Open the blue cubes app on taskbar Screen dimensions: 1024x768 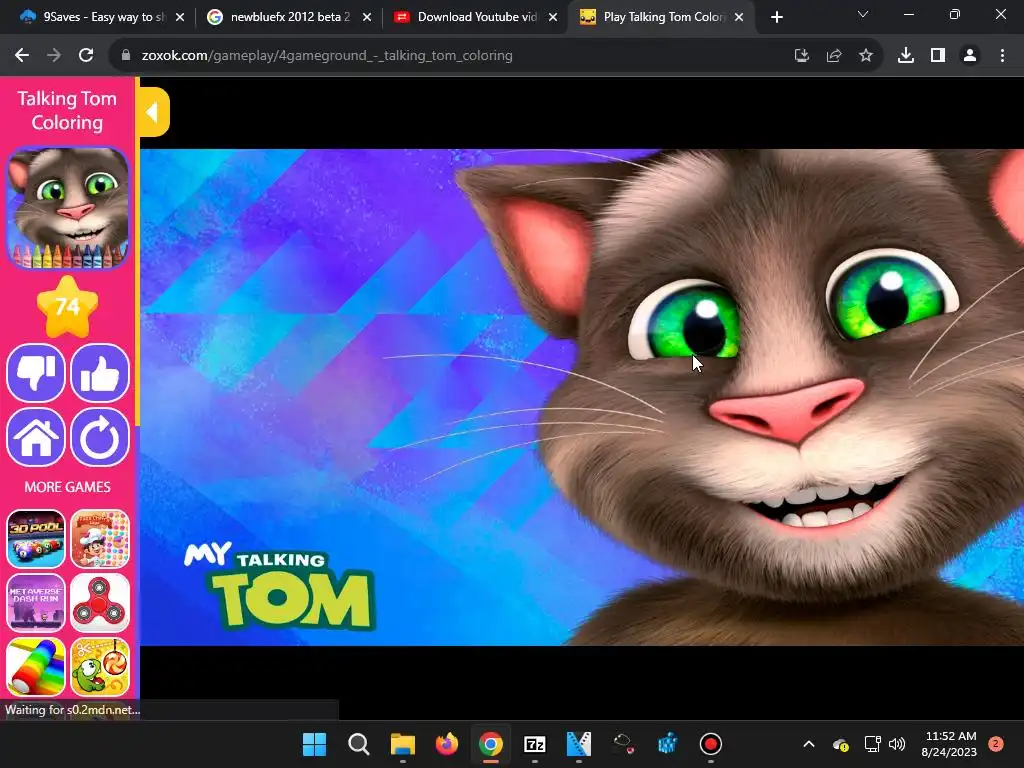click(x=667, y=744)
